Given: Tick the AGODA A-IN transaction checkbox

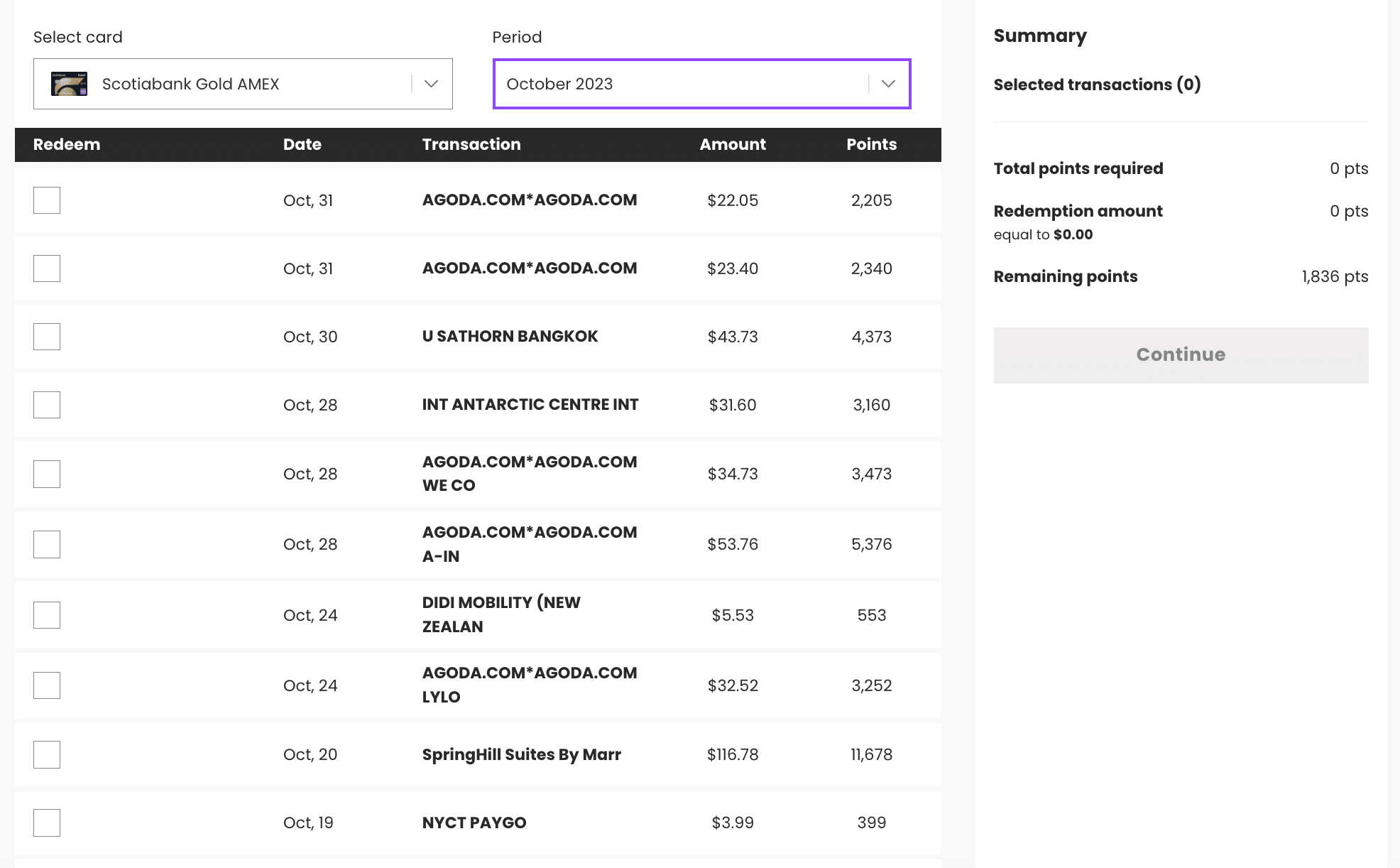Looking at the screenshot, I should (x=47, y=544).
